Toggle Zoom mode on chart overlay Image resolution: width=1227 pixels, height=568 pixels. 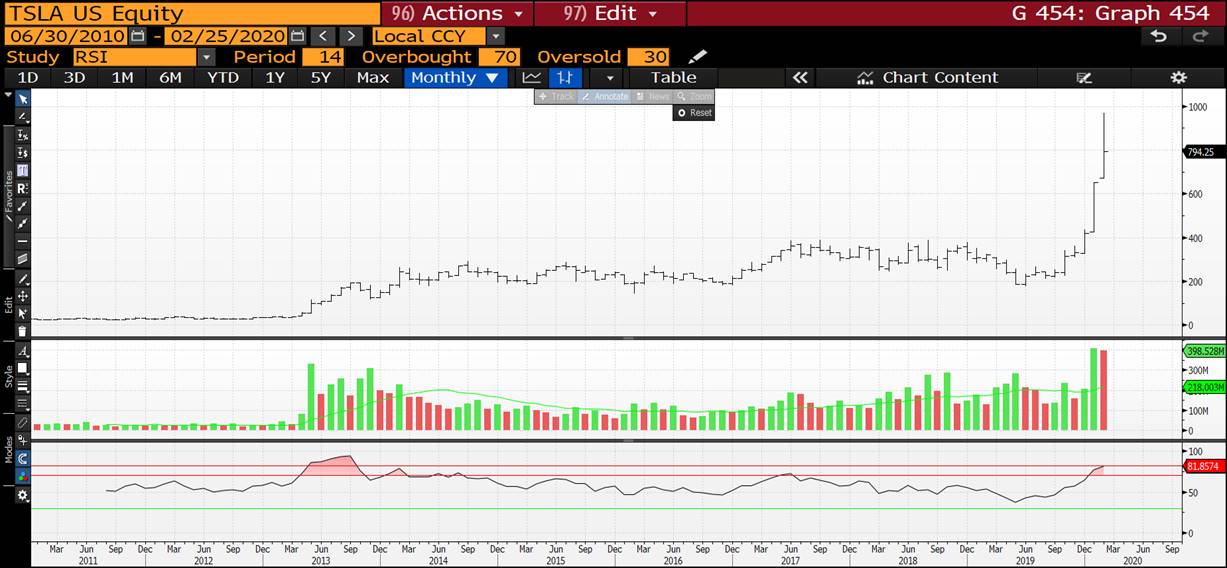tap(694, 97)
